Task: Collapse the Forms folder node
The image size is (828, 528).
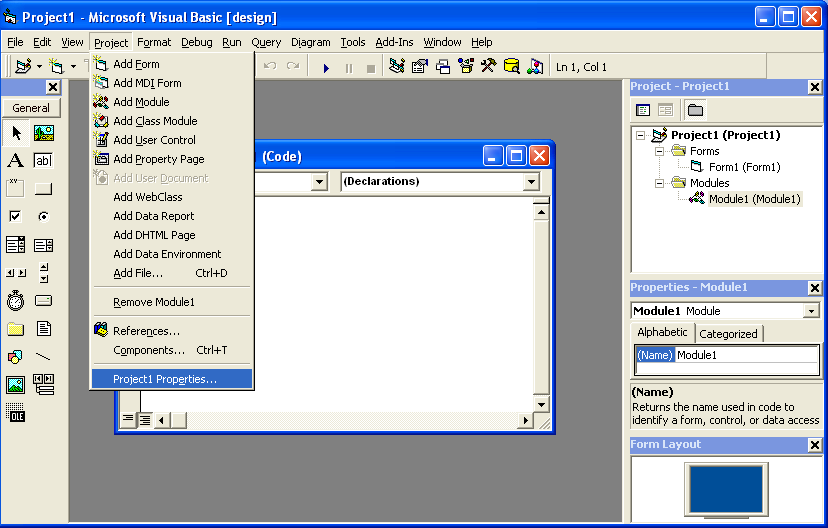Action: [x=659, y=152]
